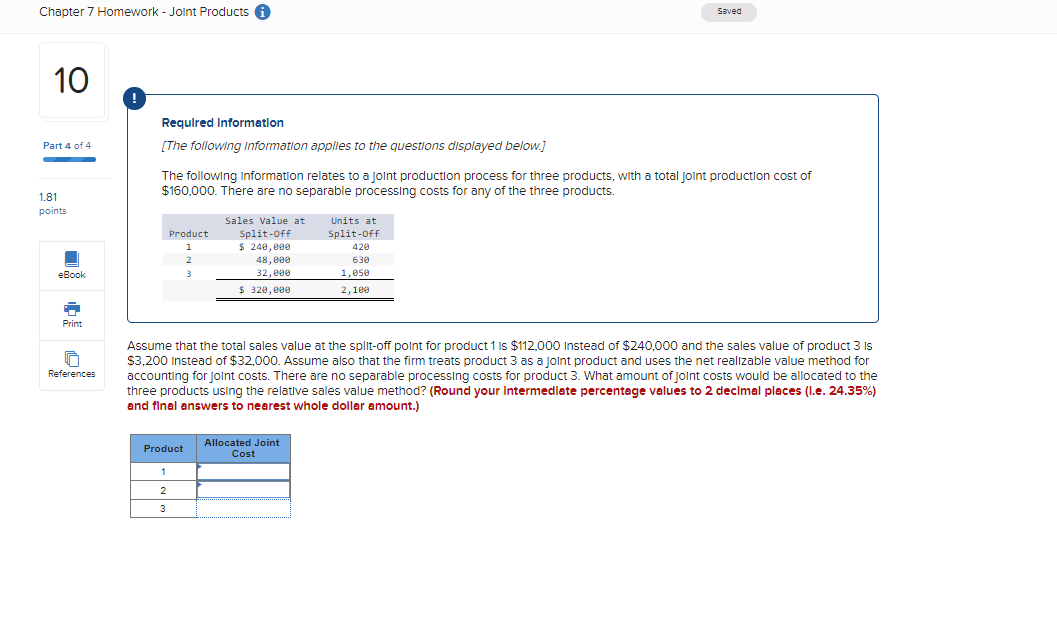Image resolution: width=1057 pixels, height=620 pixels.
Task: Click the Product 3 row label in the answer table
Action: (x=163, y=508)
